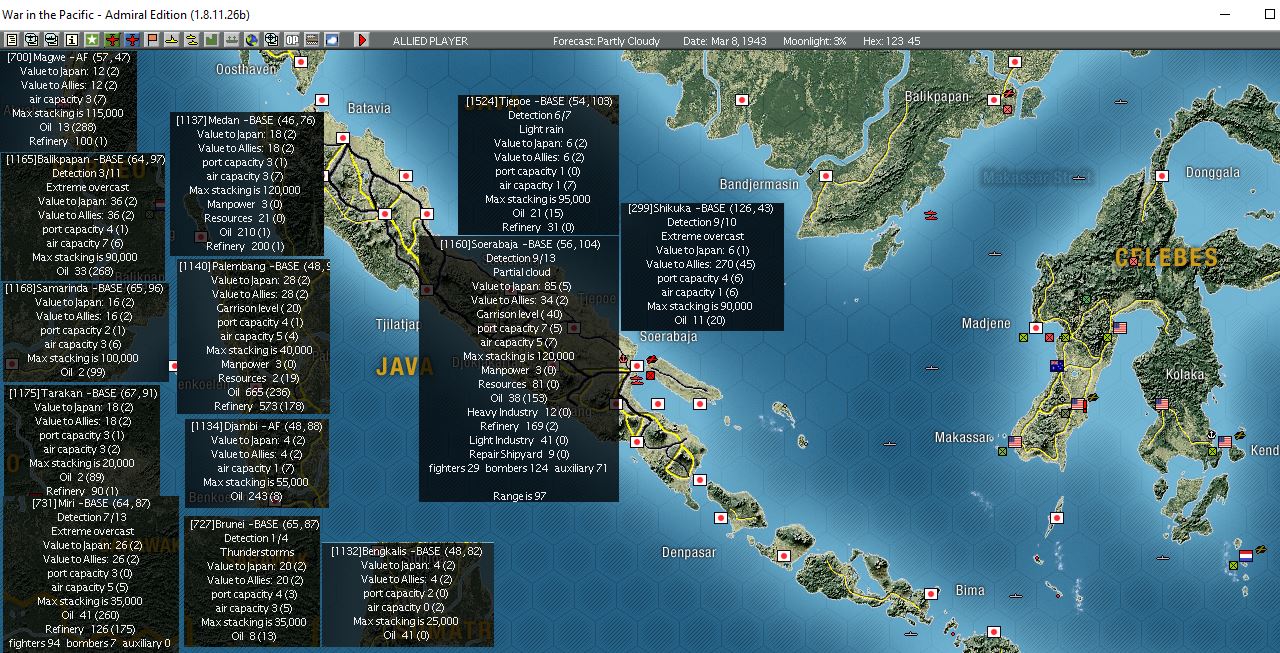This screenshot has height=653, width=1280.
Task: Click the Forecast: Partly Cloudy status text
Action: pos(607,41)
